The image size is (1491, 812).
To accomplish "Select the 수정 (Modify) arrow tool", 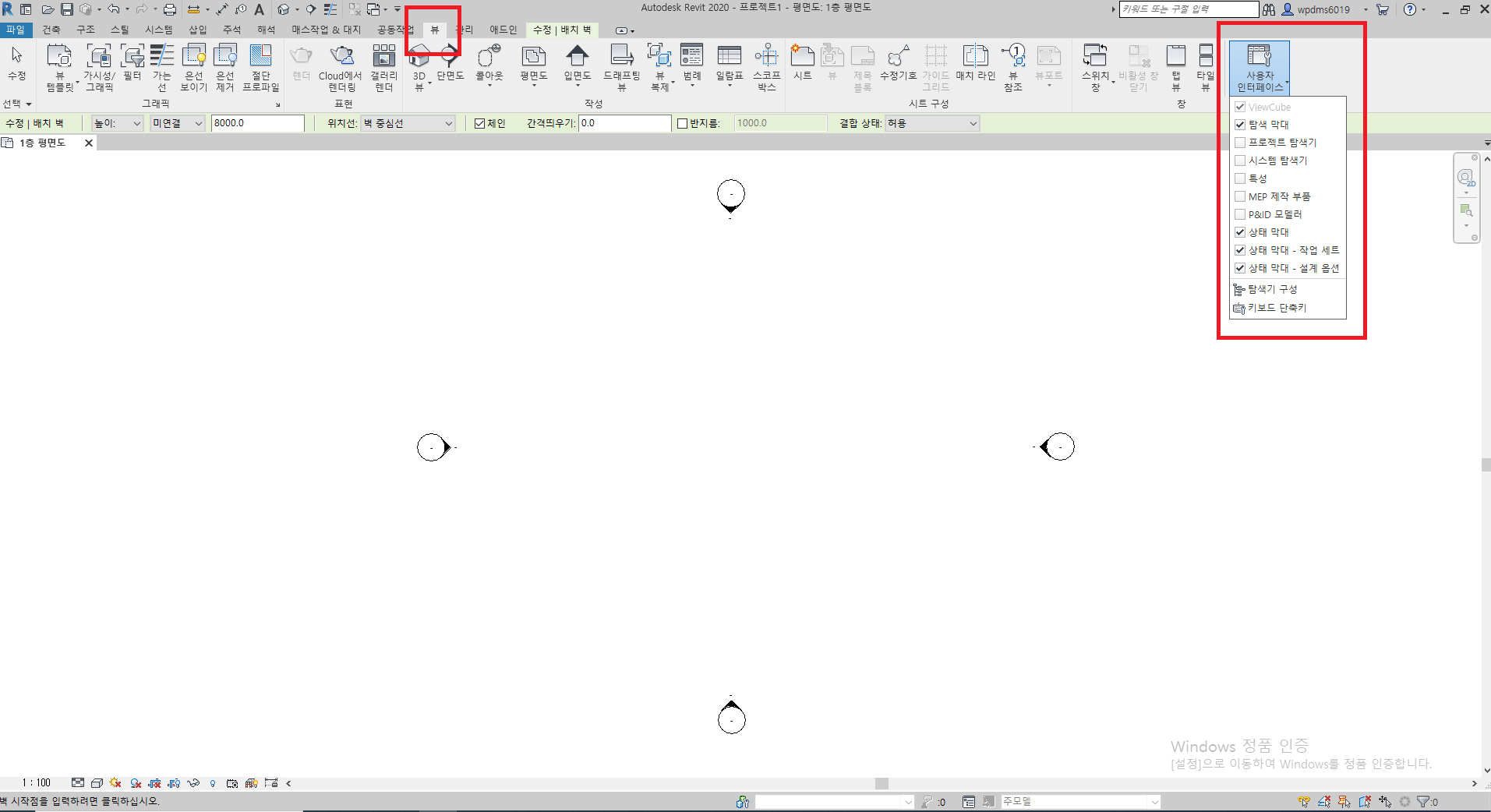I will 16,64.
